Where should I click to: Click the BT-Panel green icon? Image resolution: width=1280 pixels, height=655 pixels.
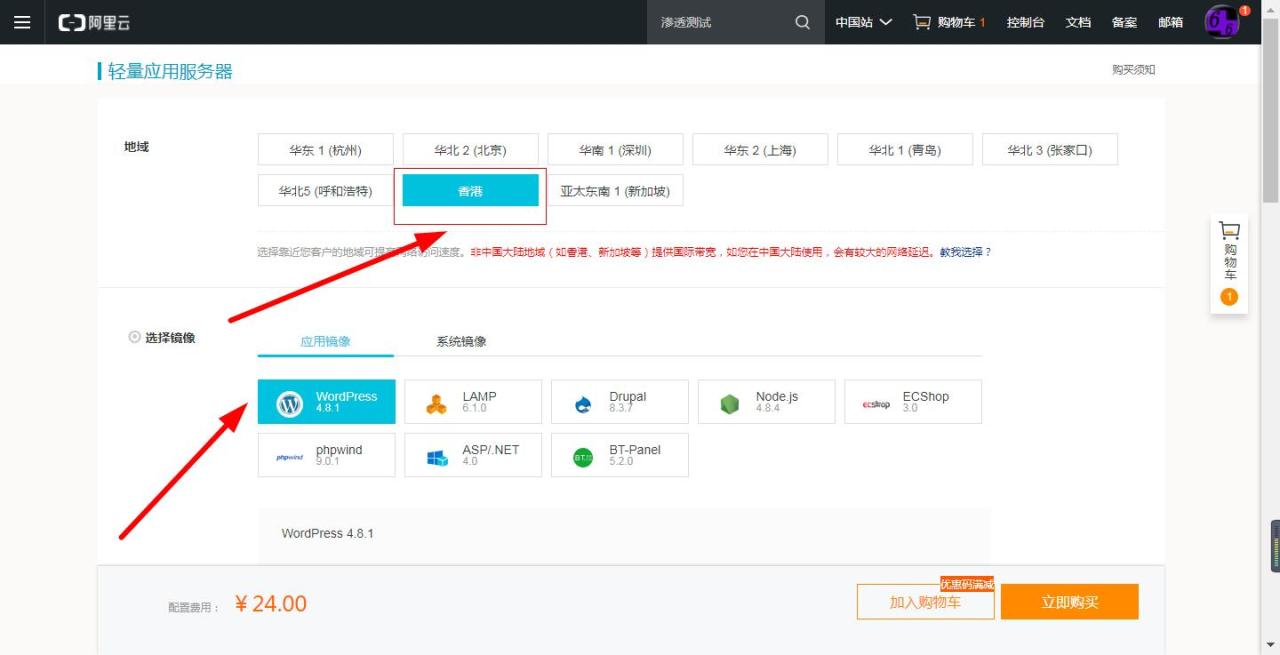583,457
